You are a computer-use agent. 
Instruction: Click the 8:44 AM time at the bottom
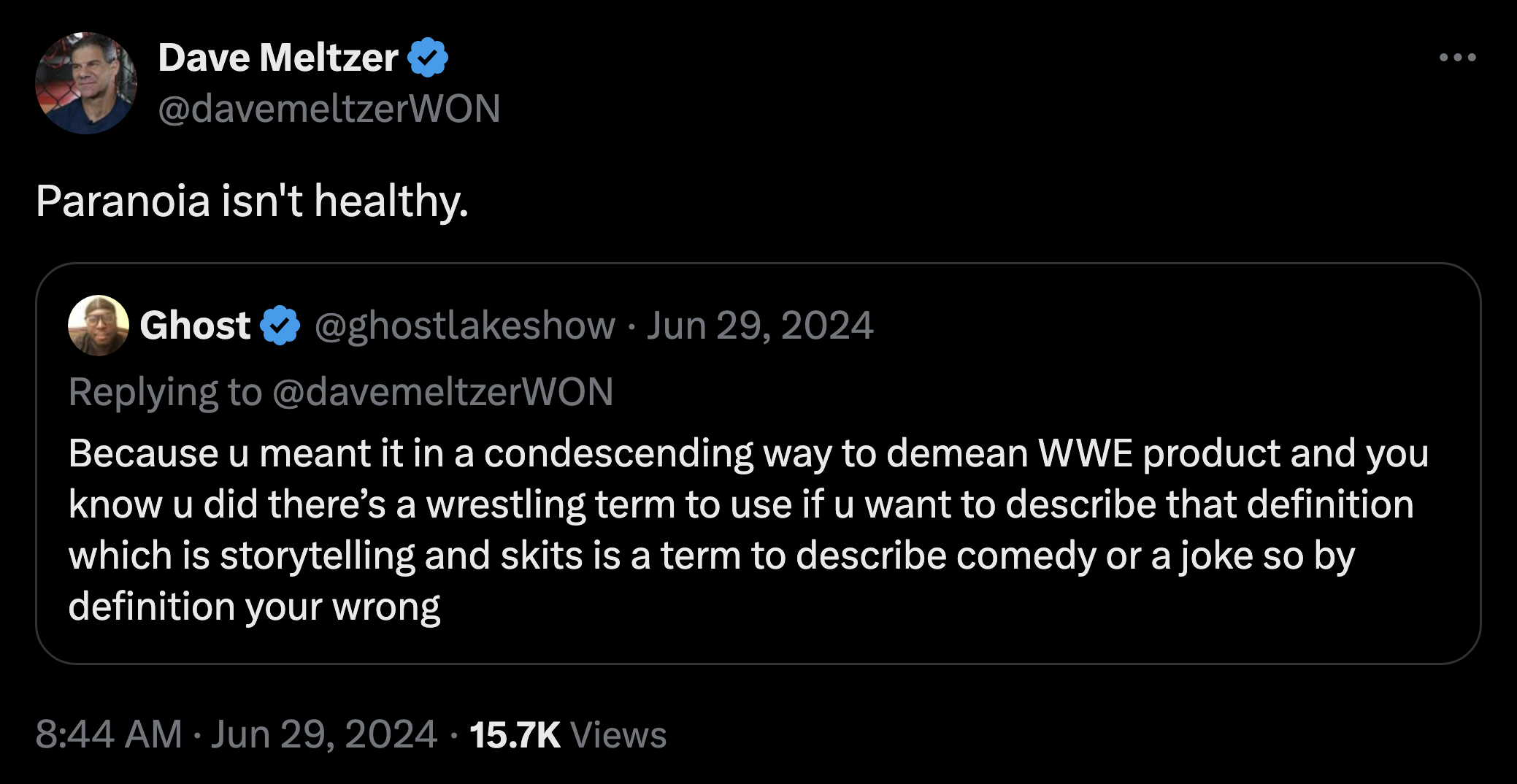click(x=109, y=734)
